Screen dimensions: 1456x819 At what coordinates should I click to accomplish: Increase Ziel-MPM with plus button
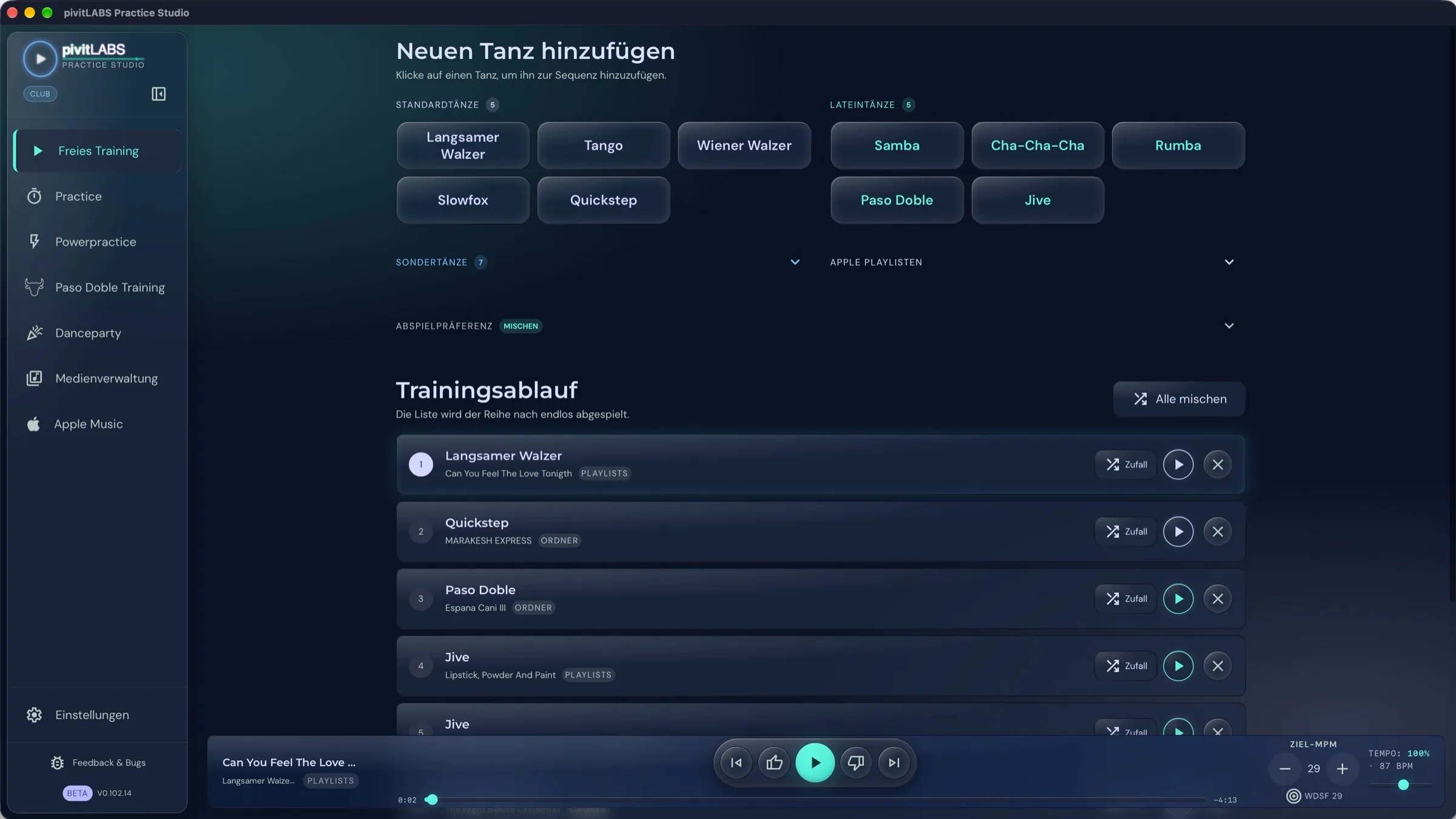1342,769
